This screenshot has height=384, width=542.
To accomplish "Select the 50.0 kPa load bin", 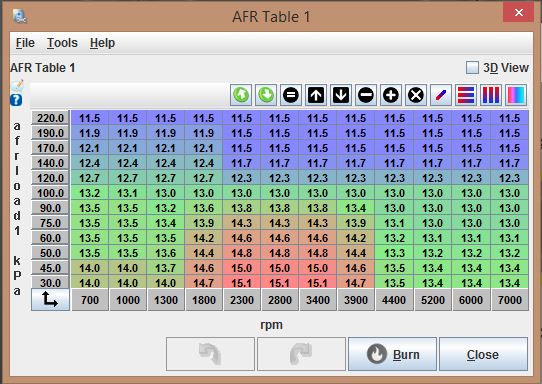I will pyautogui.click(x=50, y=253).
